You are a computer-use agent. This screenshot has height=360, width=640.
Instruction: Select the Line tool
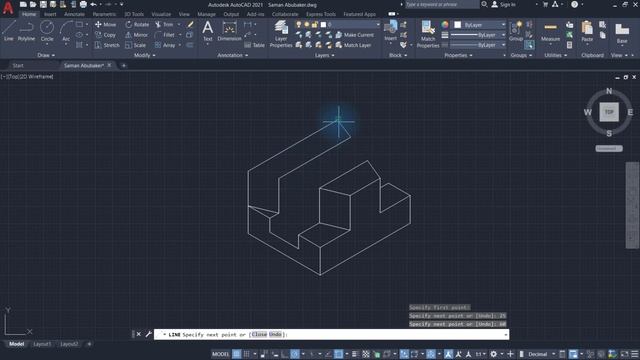click(x=9, y=31)
